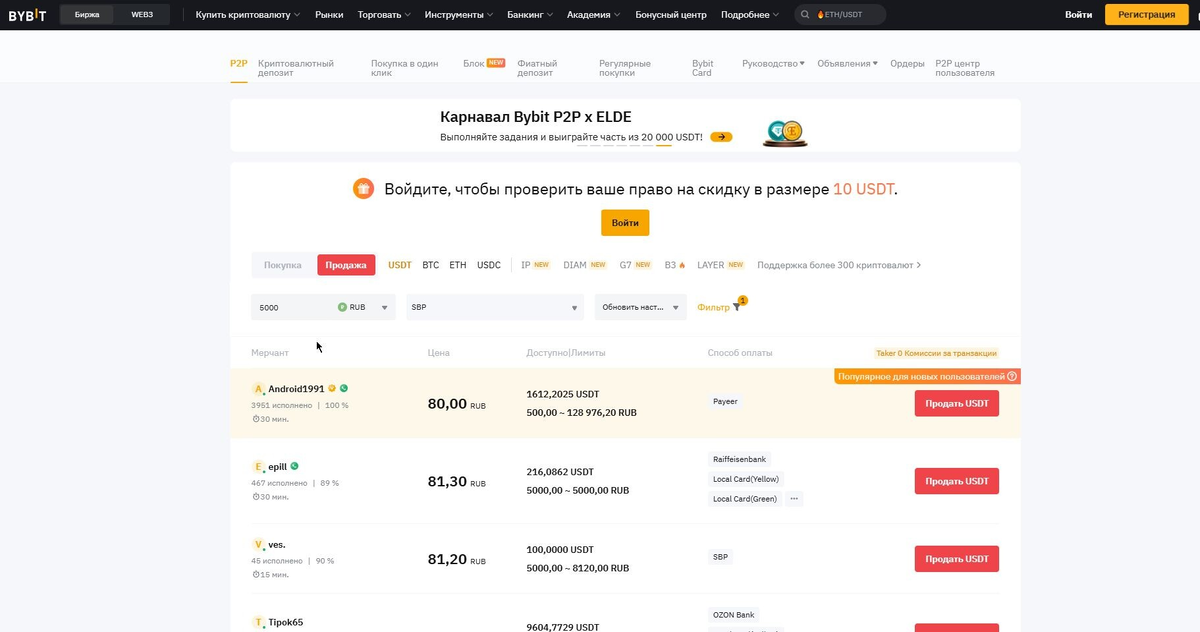Sell USDT to ves.
This screenshot has width=1200, height=632.
click(956, 559)
